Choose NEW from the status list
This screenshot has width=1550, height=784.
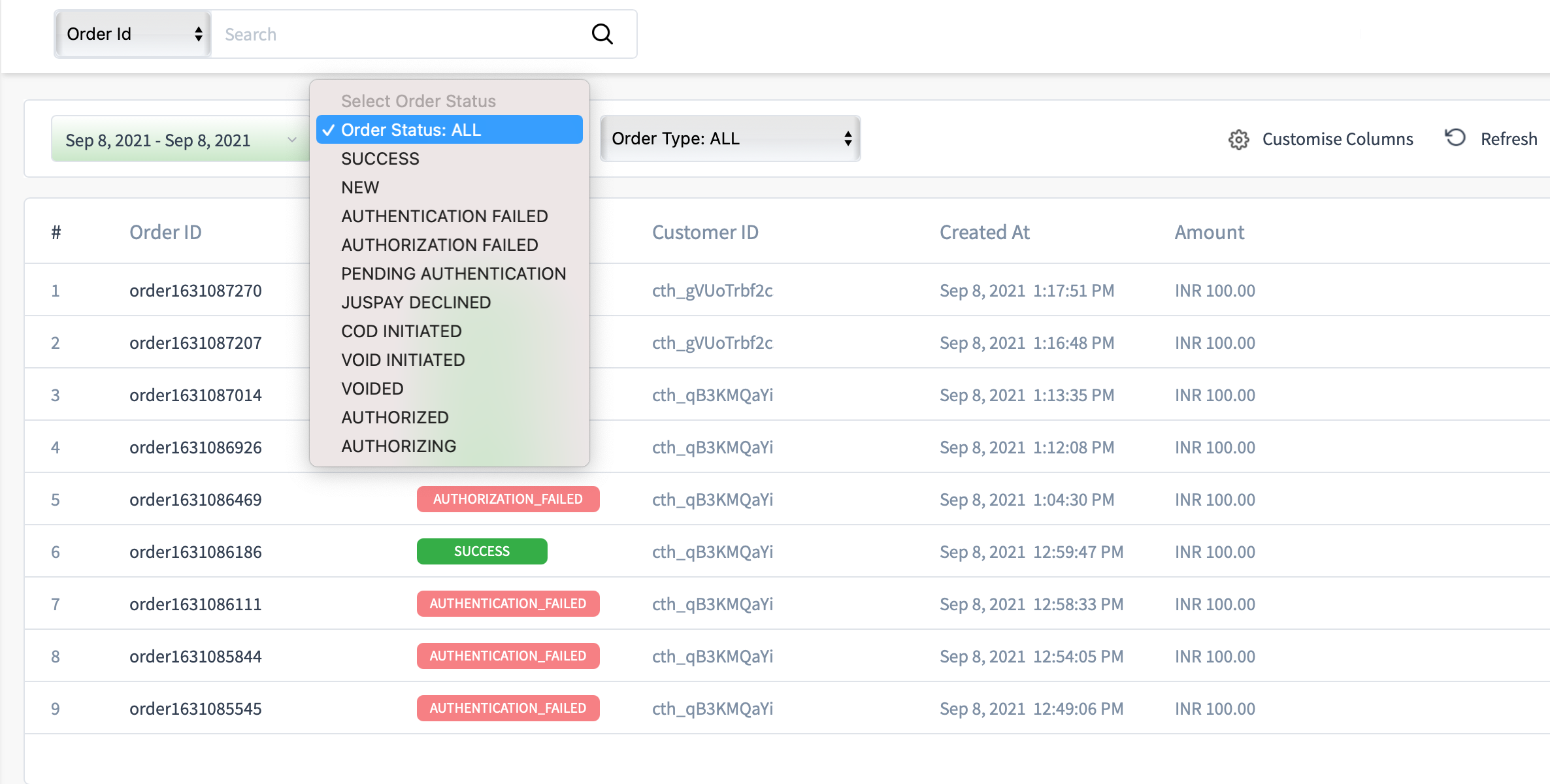coord(450,188)
